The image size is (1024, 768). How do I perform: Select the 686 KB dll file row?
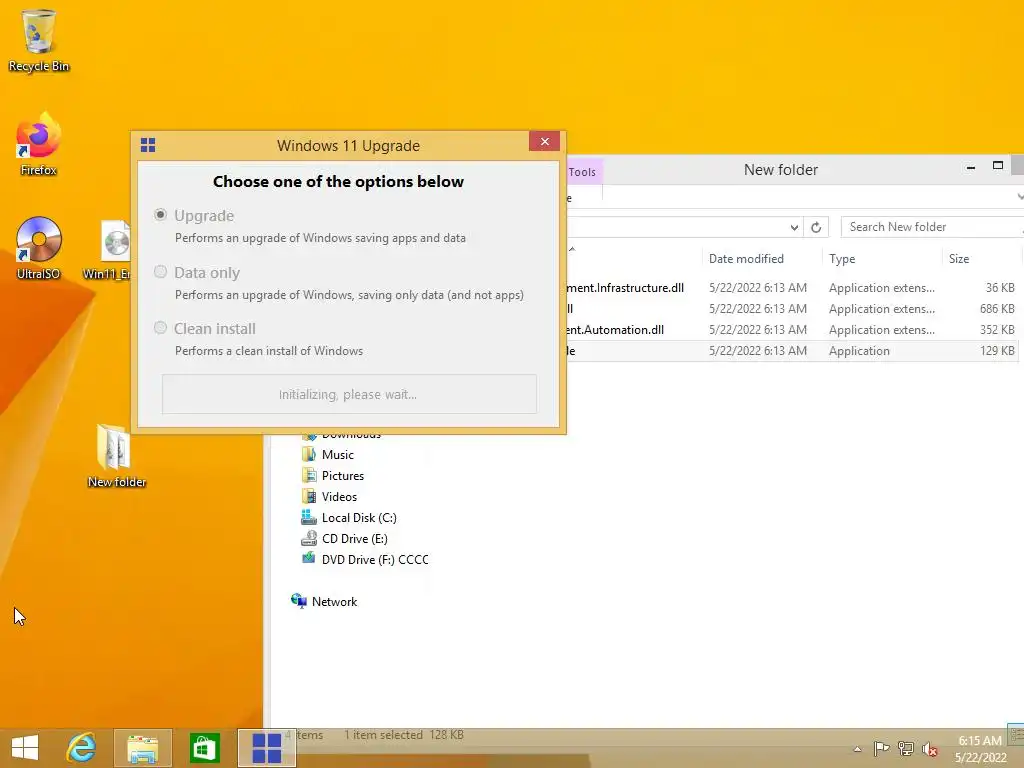point(792,308)
